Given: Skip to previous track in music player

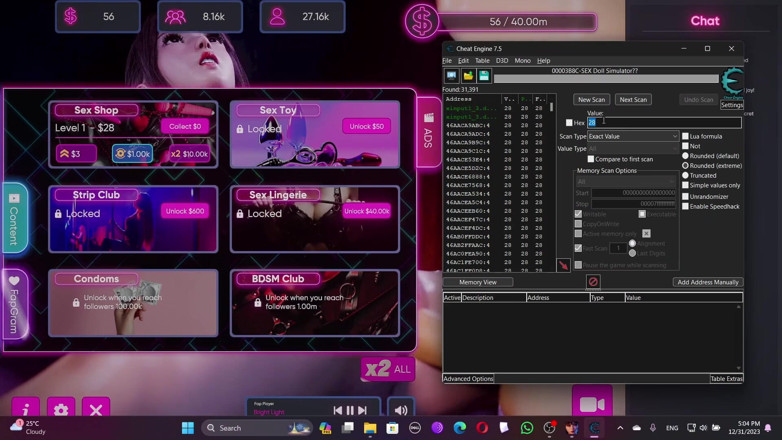Looking at the screenshot, I should (x=338, y=410).
